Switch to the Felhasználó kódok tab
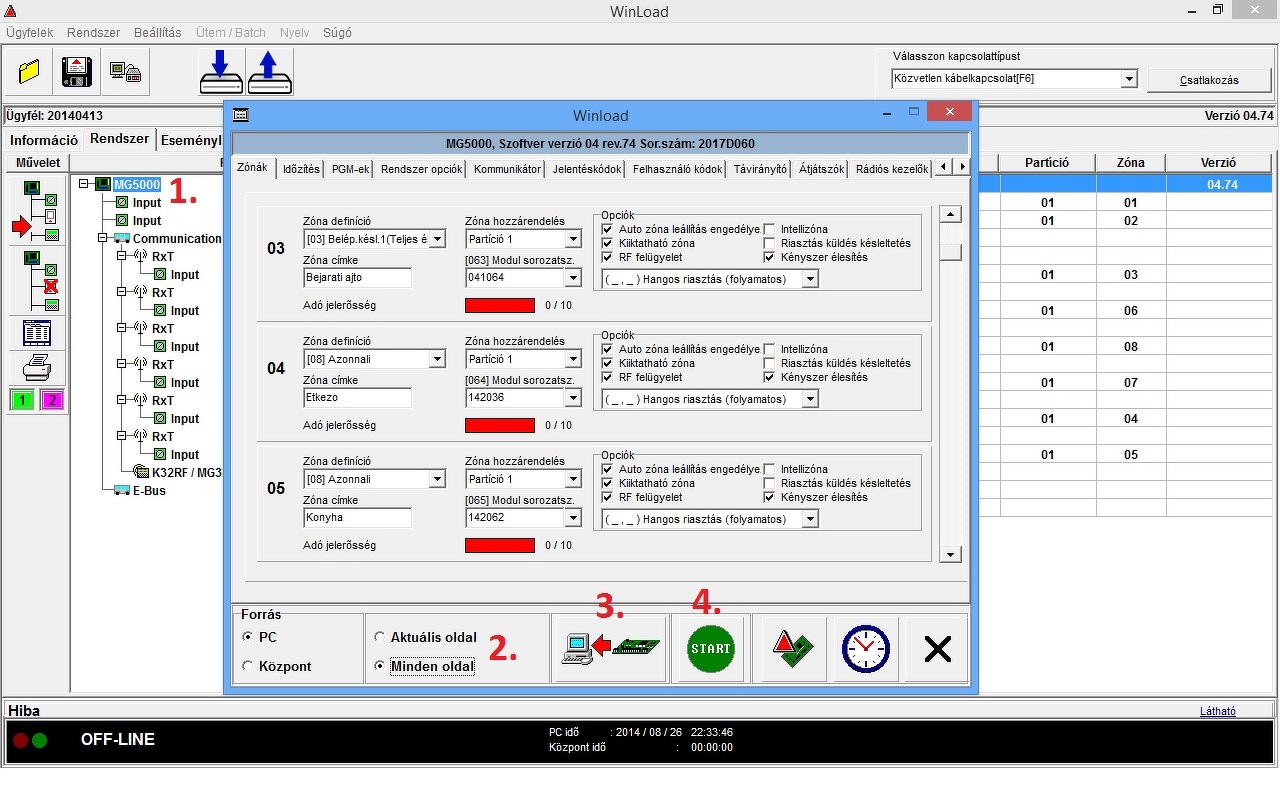This screenshot has width=1280, height=800. pyautogui.click(x=677, y=169)
